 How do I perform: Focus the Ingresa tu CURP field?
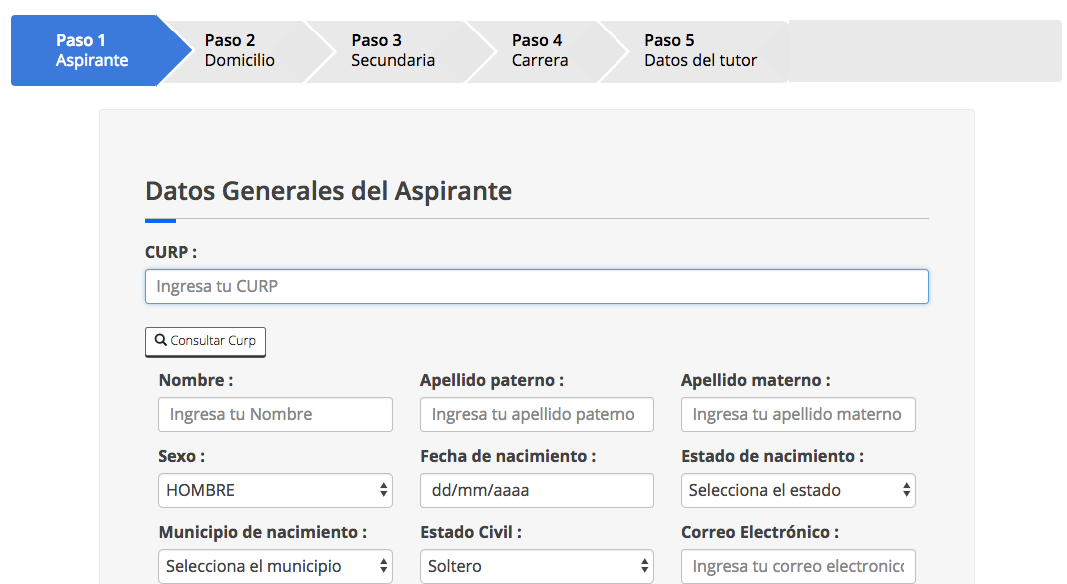536,286
